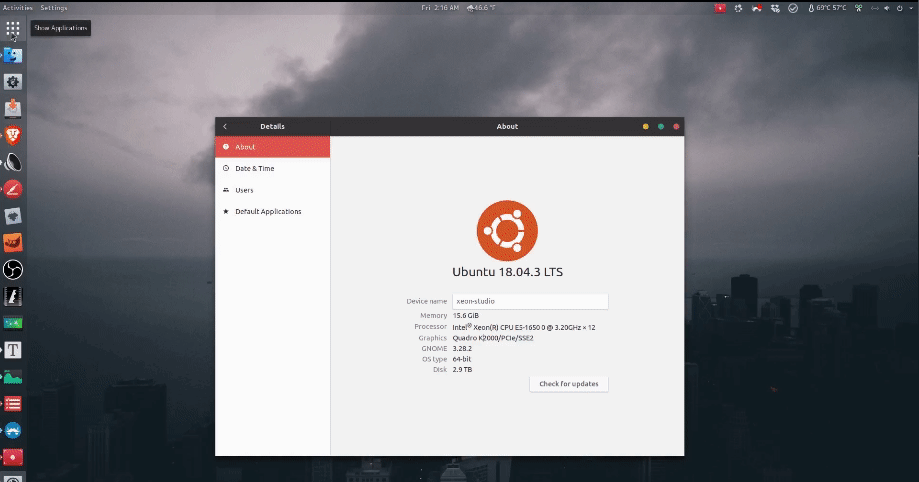Open temperature sensor indicator 69°C 57°C

pyautogui.click(x=827, y=8)
